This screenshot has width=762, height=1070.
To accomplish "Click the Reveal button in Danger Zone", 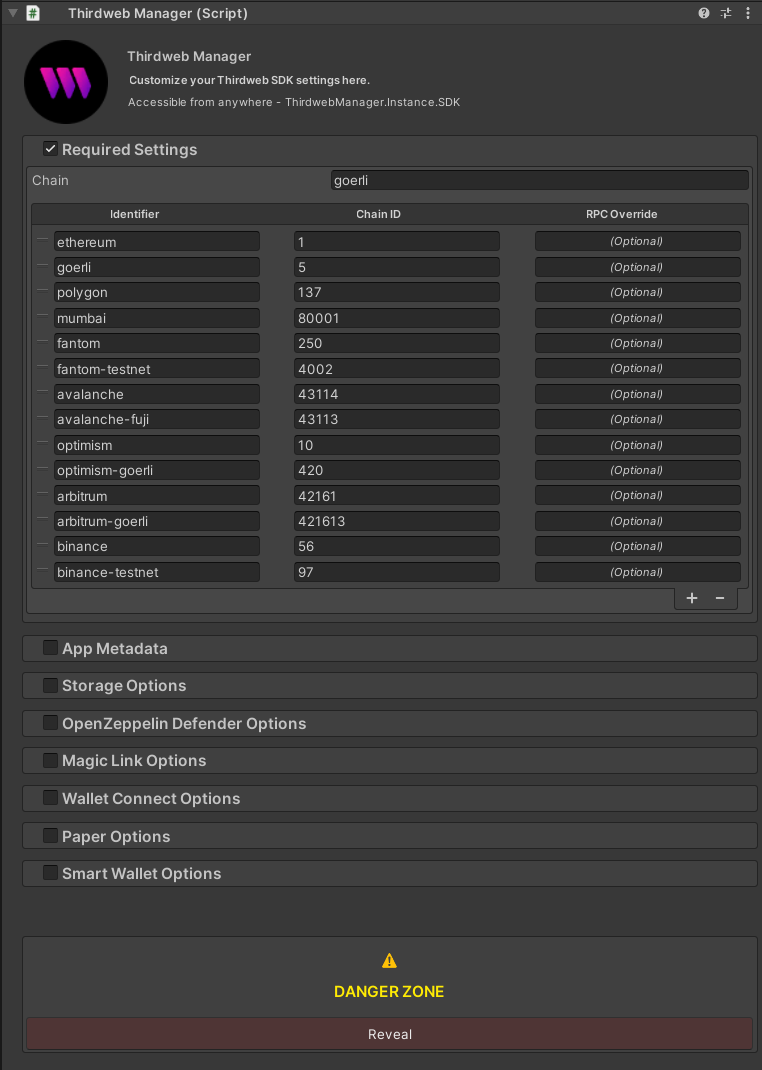I will (389, 1034).
